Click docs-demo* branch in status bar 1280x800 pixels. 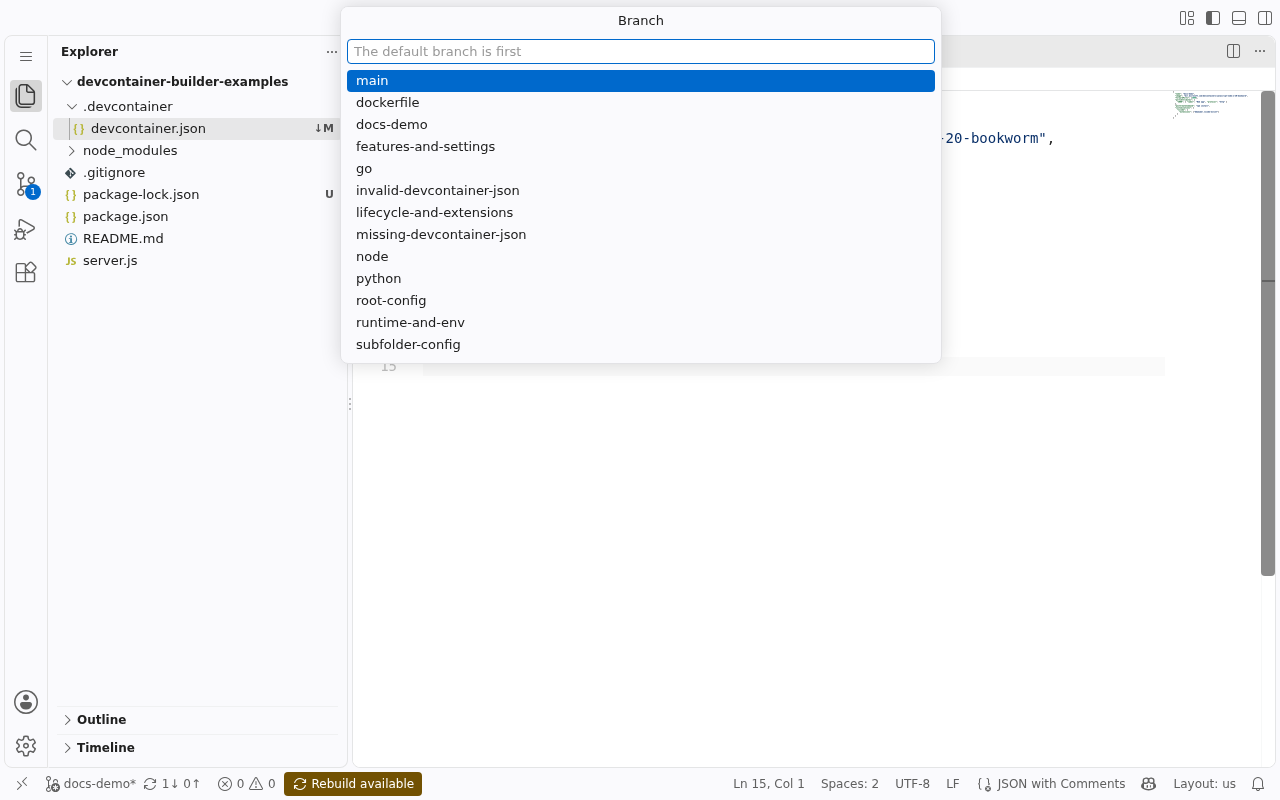click(x=90, y=784)
